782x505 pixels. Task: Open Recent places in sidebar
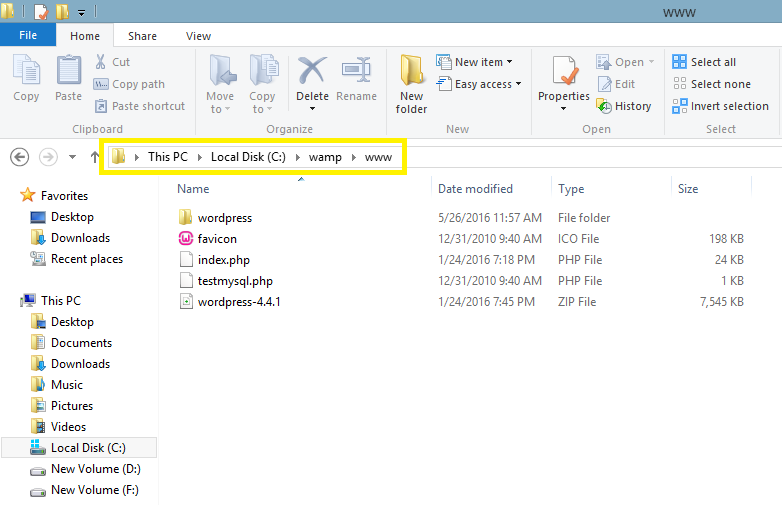(x=87, y=259)
